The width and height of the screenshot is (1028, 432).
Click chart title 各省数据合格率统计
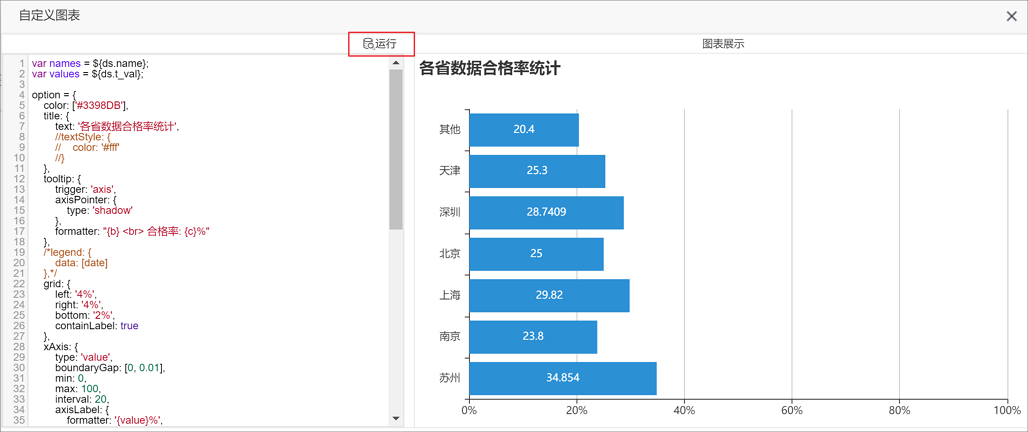pyautogui.click(x=489, y=68)
